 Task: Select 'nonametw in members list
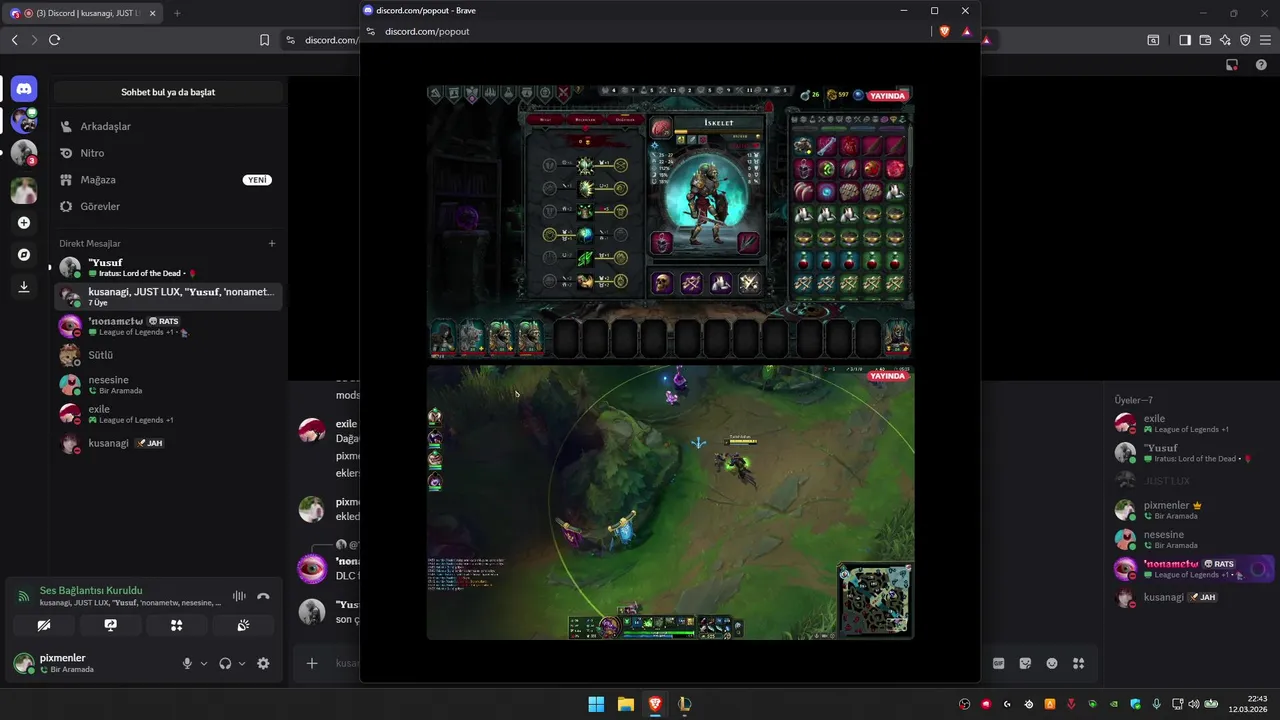1193,569
